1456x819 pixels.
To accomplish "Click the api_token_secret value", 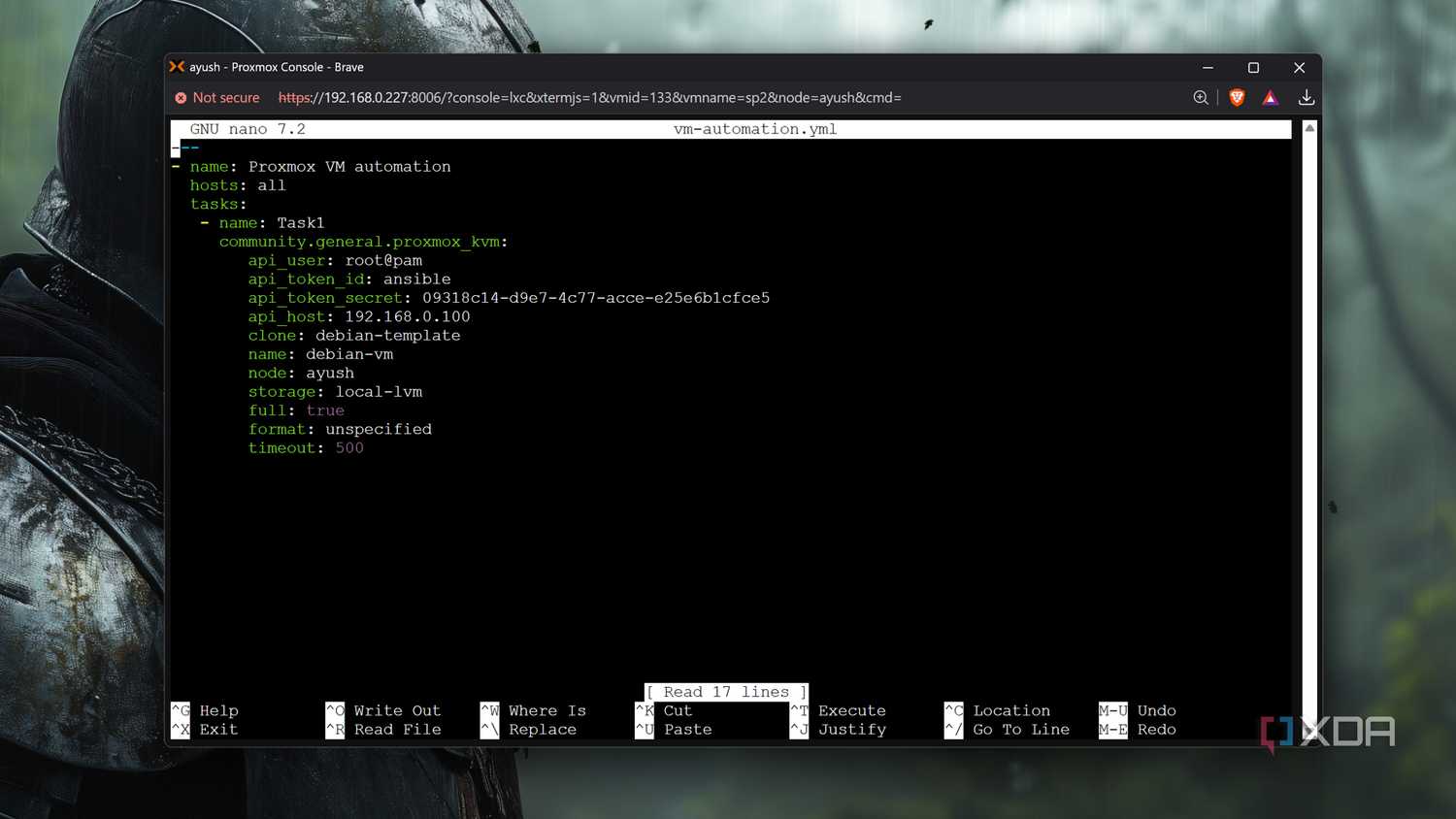I will [x=596, y=298].
